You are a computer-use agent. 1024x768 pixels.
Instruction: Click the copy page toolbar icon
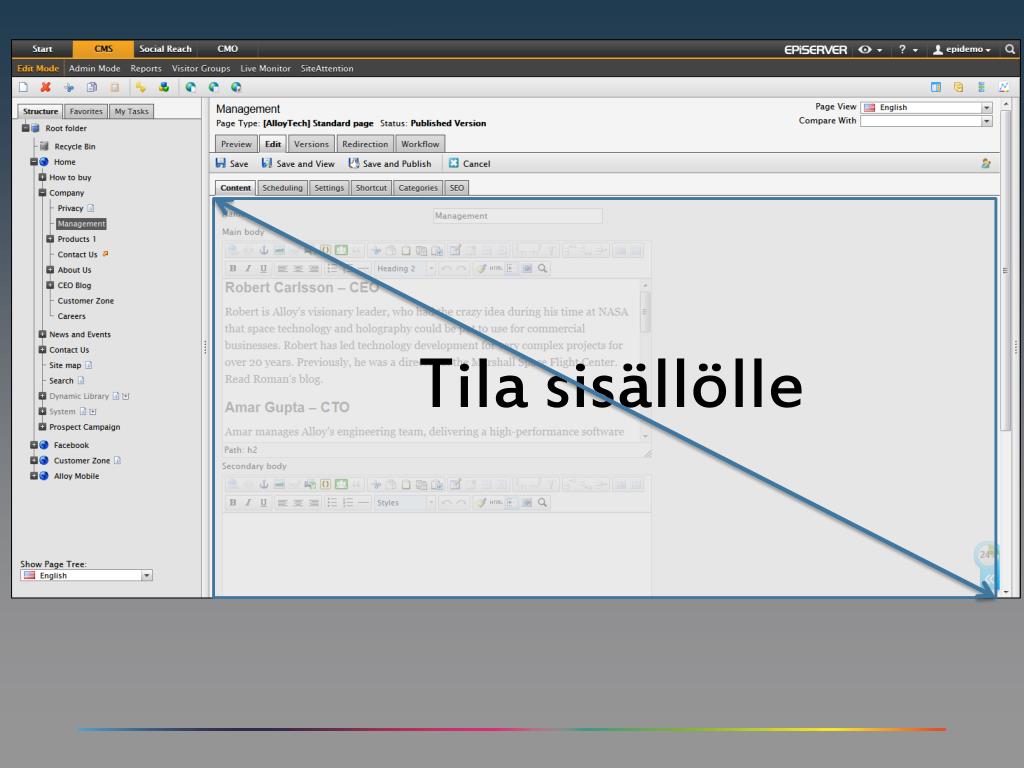(x=91, y=87)
